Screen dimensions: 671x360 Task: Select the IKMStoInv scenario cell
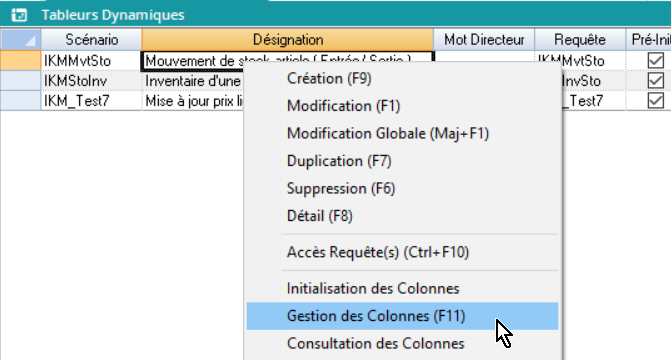click(x=91, y=80)
